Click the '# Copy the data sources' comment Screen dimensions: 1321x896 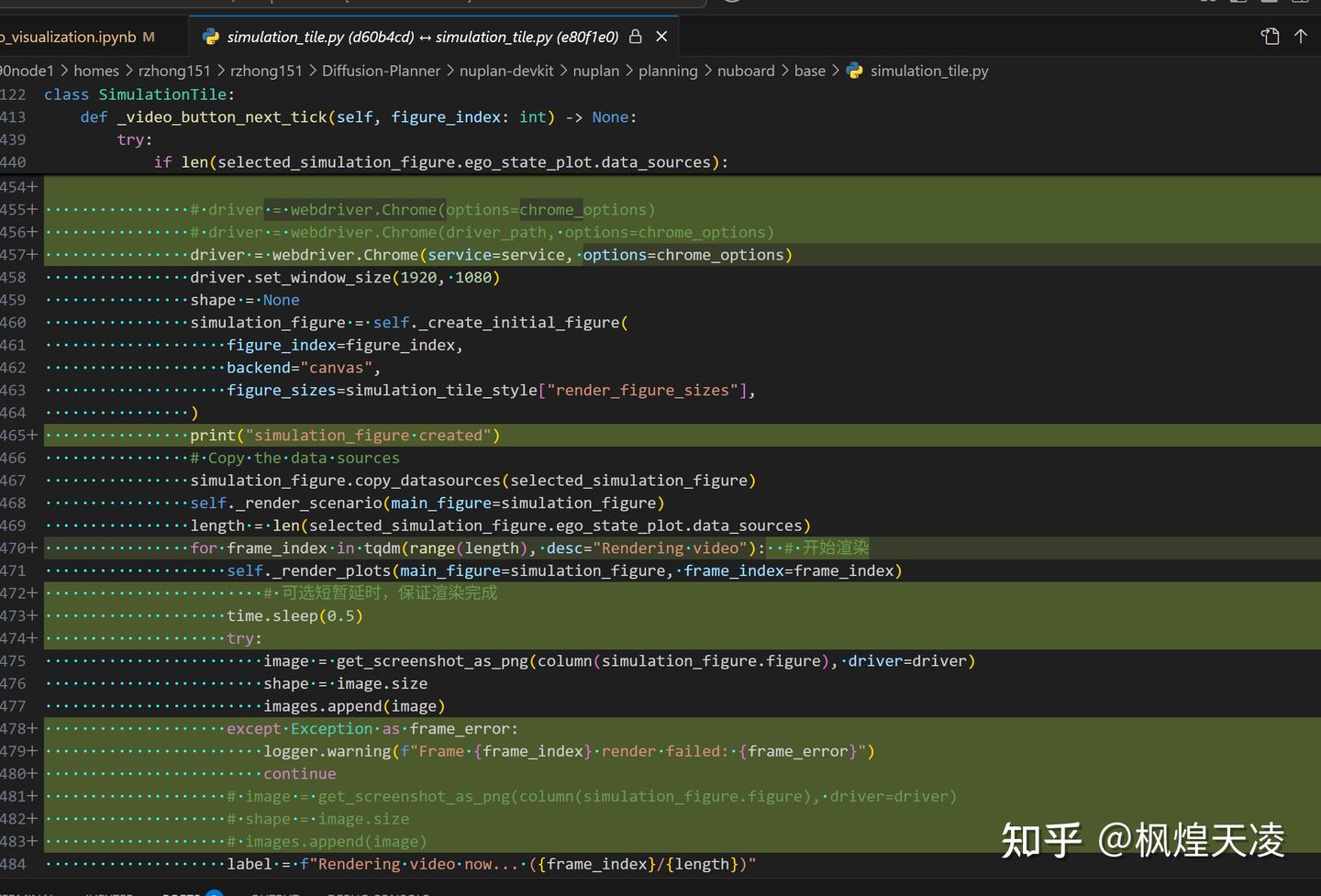294,458
